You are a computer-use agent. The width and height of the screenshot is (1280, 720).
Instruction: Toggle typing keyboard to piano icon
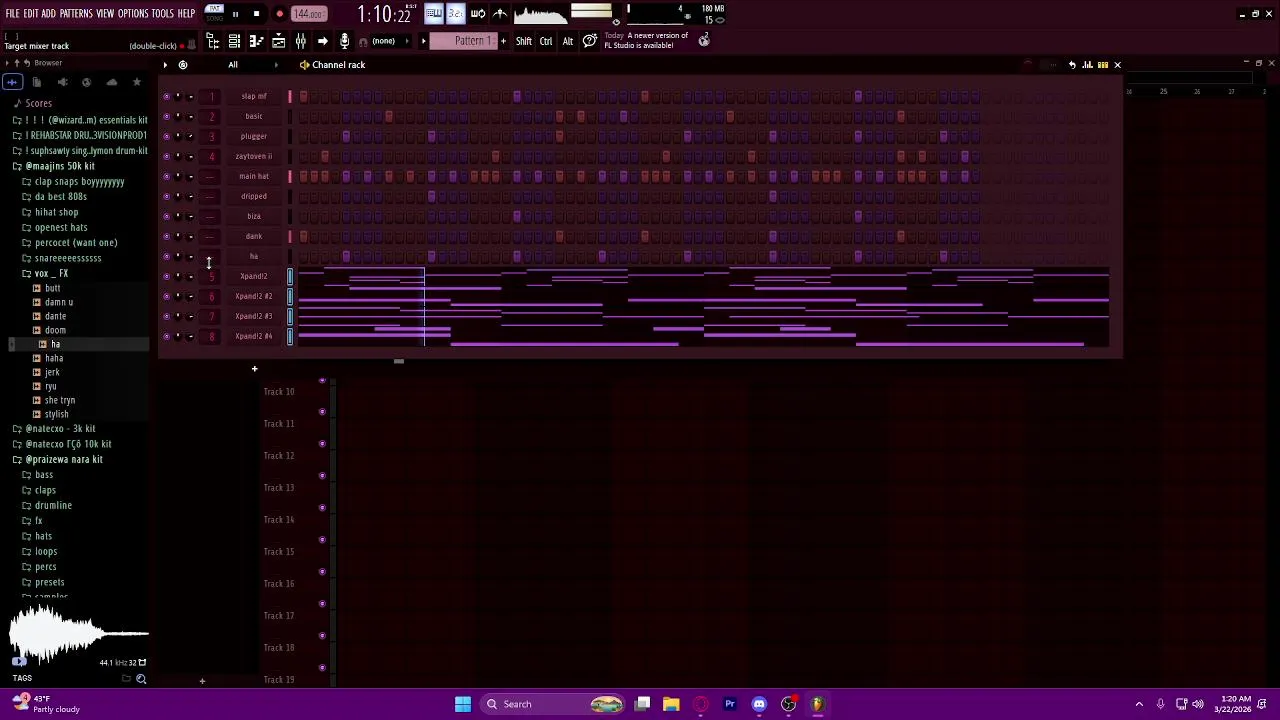[x=433, y=14]
